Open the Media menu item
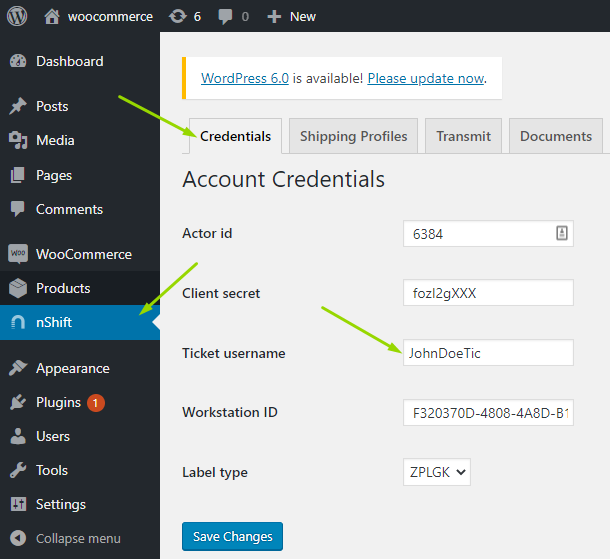 [80, 140]
